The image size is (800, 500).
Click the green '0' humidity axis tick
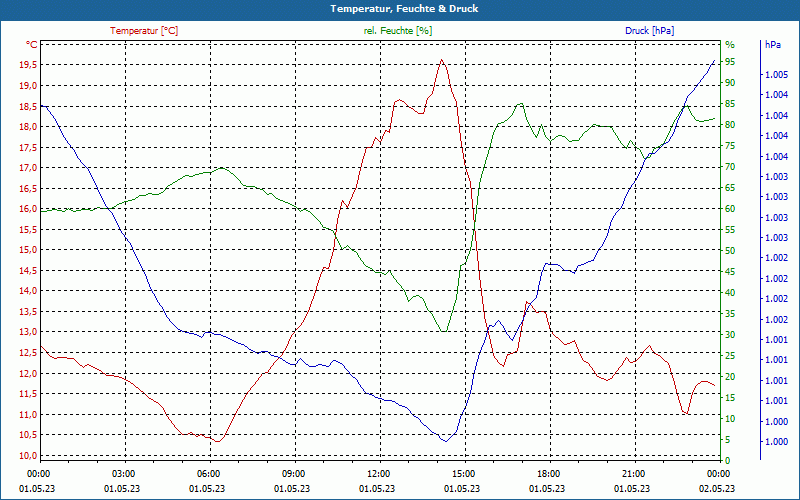pos(728,461)
